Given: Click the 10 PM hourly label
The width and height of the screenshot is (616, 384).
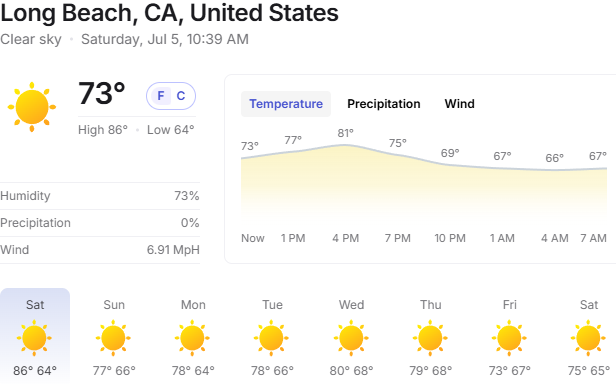Looking at the screenshot, I should pos(450,238).
